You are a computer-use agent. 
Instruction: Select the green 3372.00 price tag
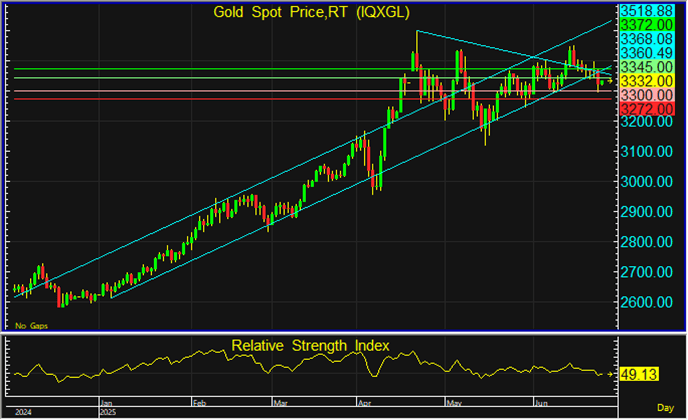click(645, 24)
